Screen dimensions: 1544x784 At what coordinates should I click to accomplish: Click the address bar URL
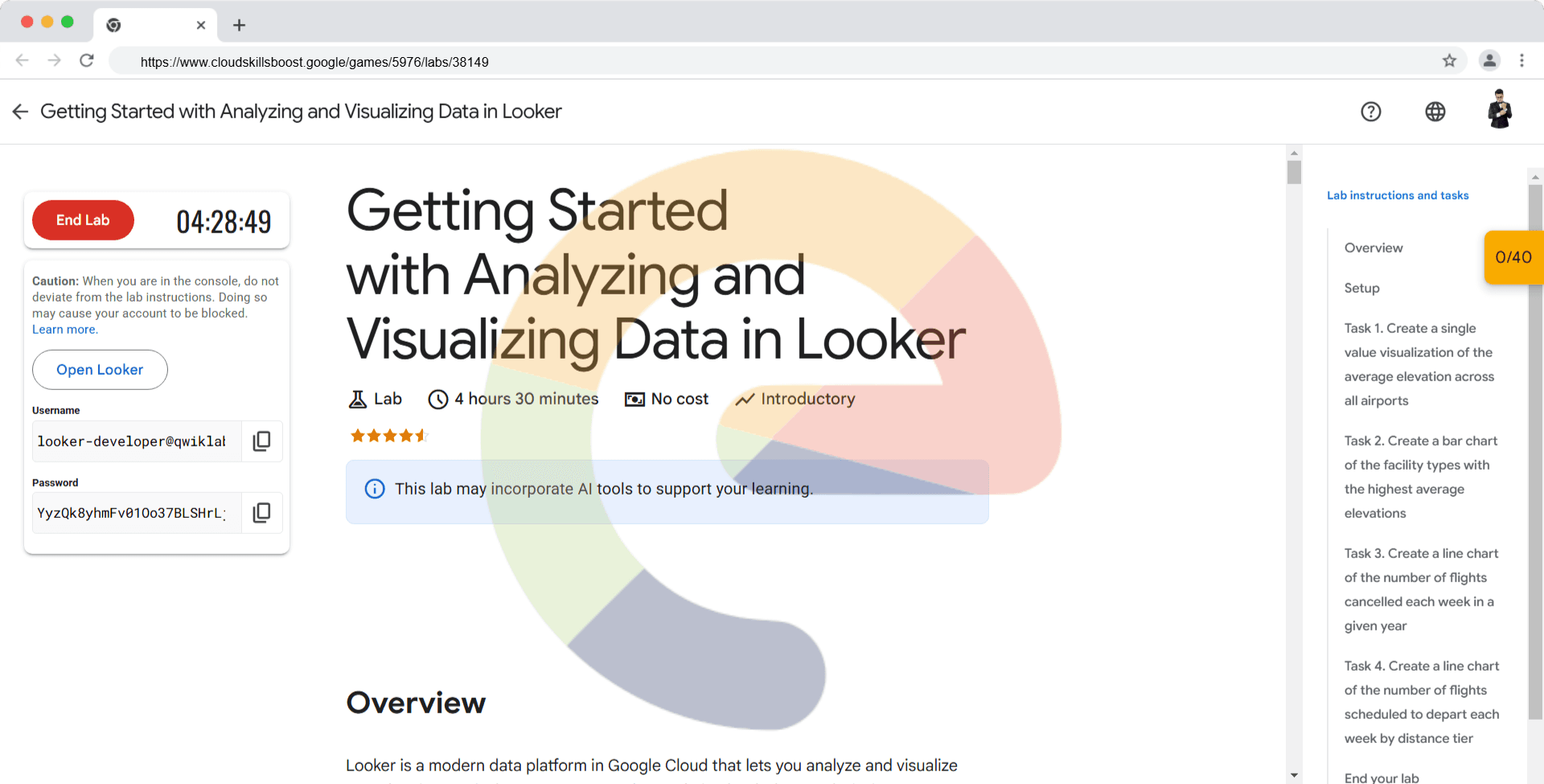(x=314, y=62)
